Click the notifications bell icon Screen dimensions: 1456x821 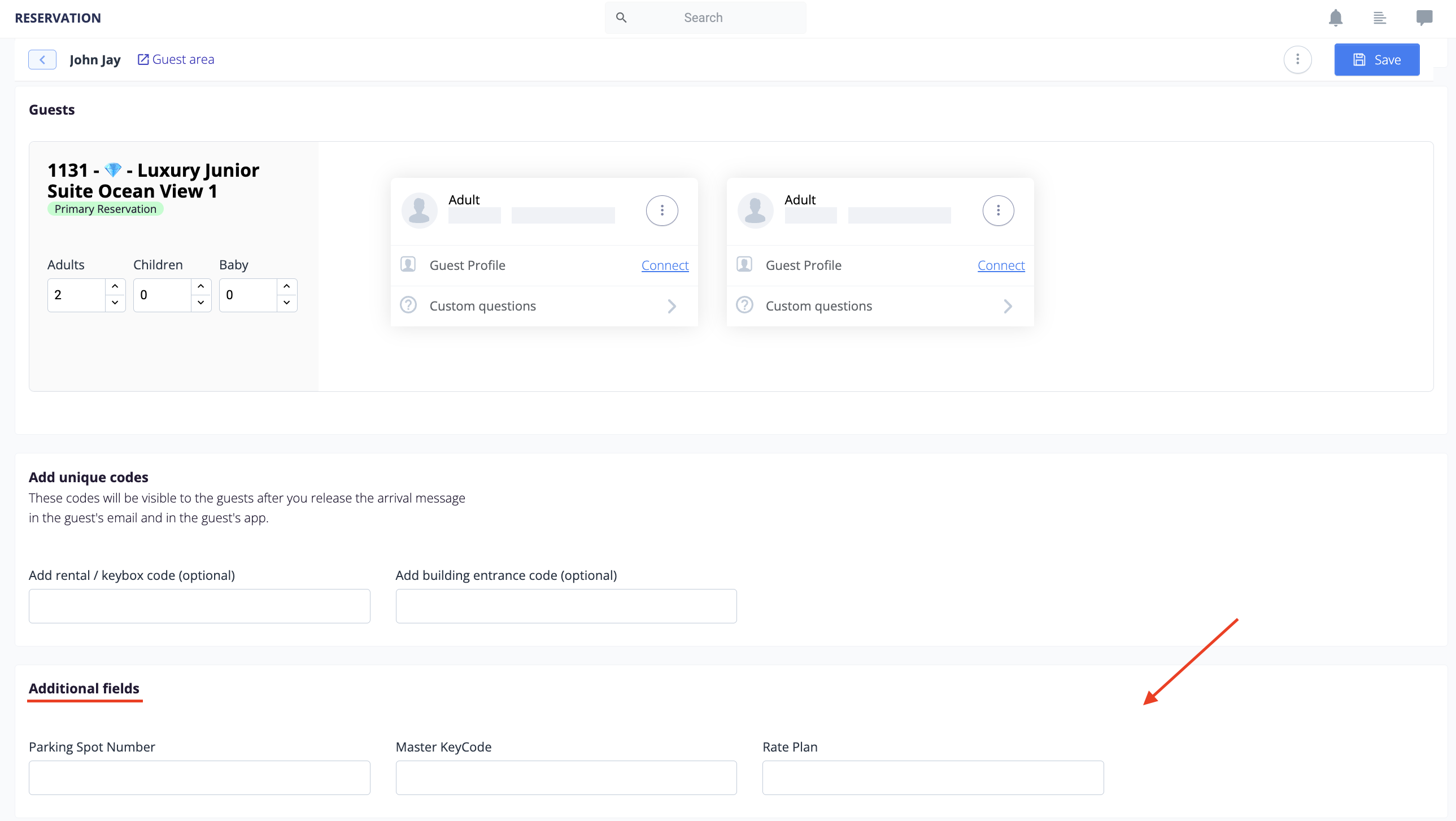click(1336, 18)
